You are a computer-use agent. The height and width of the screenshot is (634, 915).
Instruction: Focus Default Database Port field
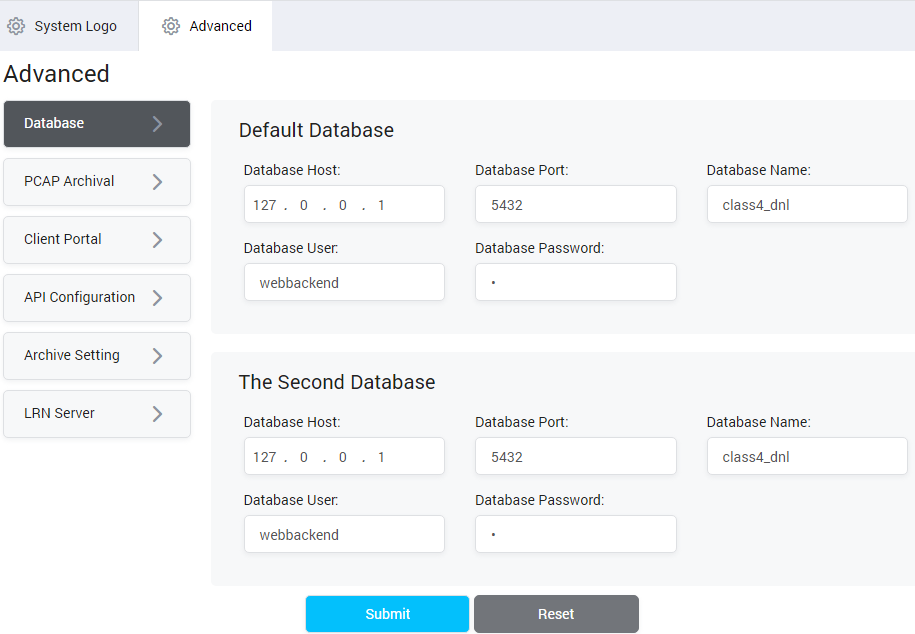click(x=575, y=205)
